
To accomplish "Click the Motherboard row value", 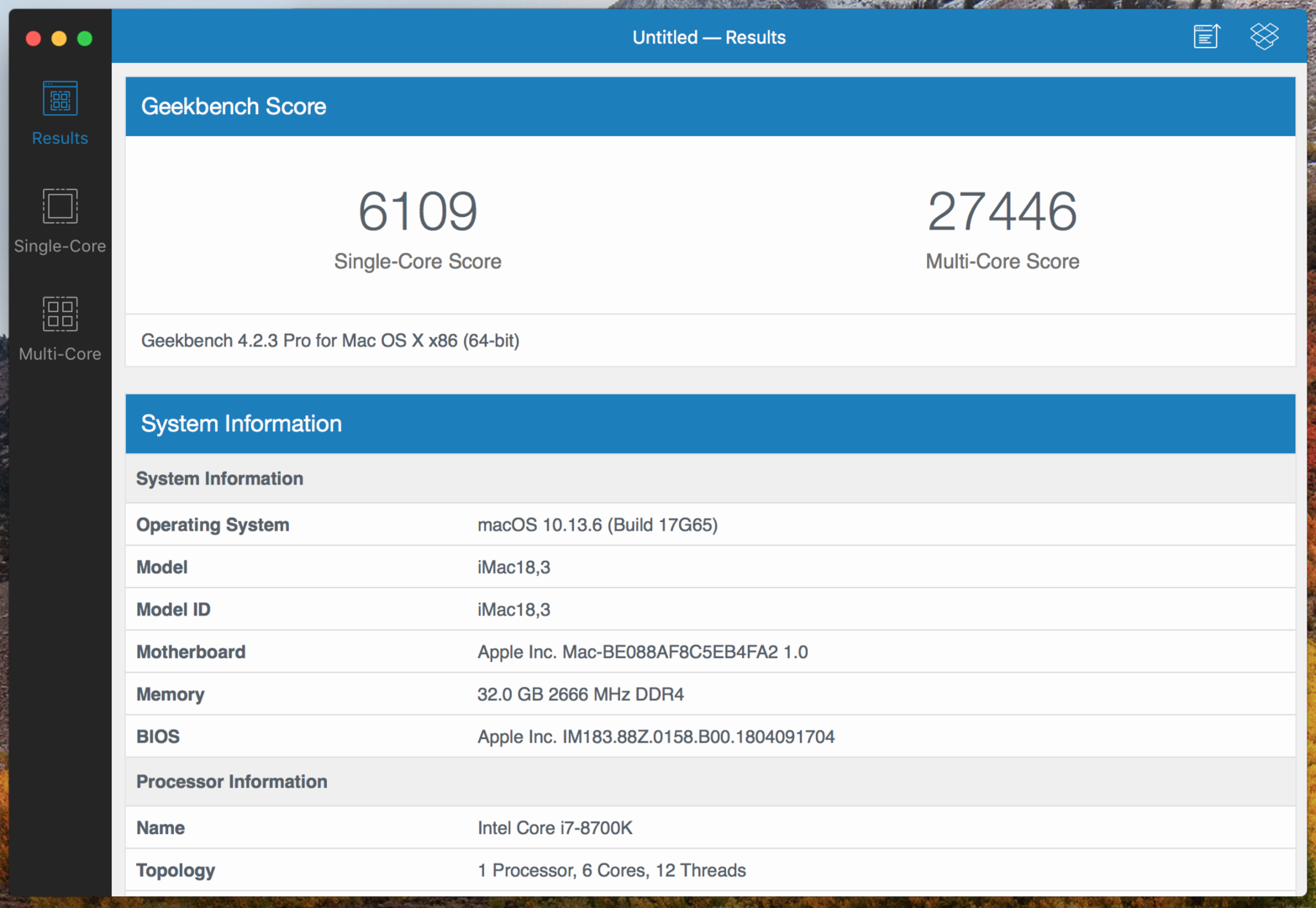I will 642,652.
